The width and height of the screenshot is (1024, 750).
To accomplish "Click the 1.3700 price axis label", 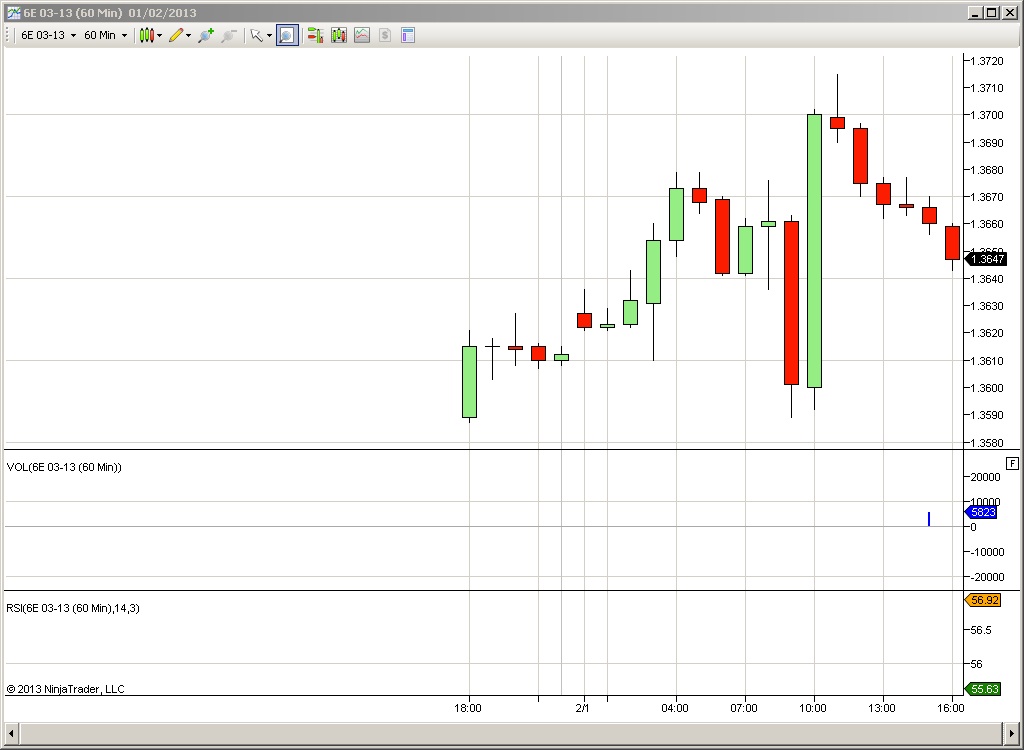I will (987, 115).
